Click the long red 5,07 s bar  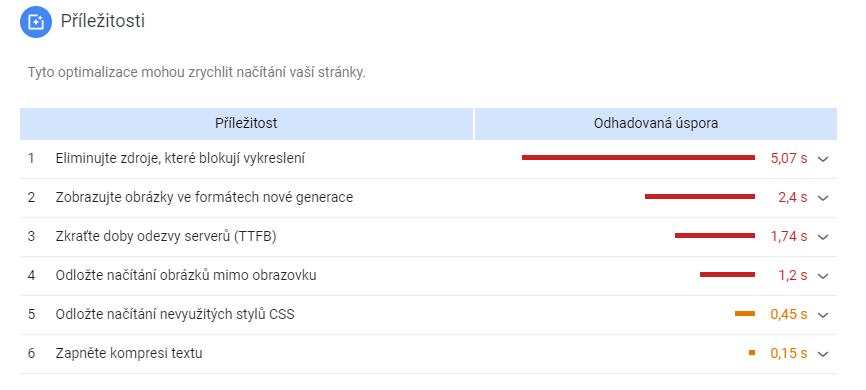coord(638,157)
